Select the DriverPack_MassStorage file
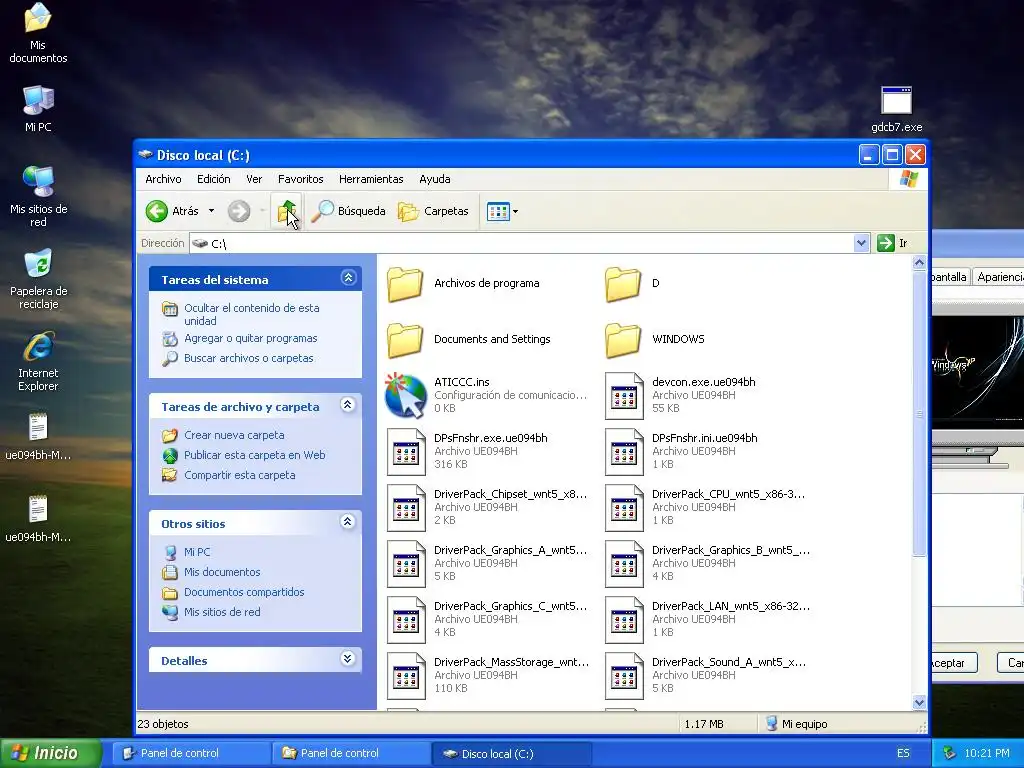The height and width of the screenshot is (768, 1024). (x=487, y=676)
